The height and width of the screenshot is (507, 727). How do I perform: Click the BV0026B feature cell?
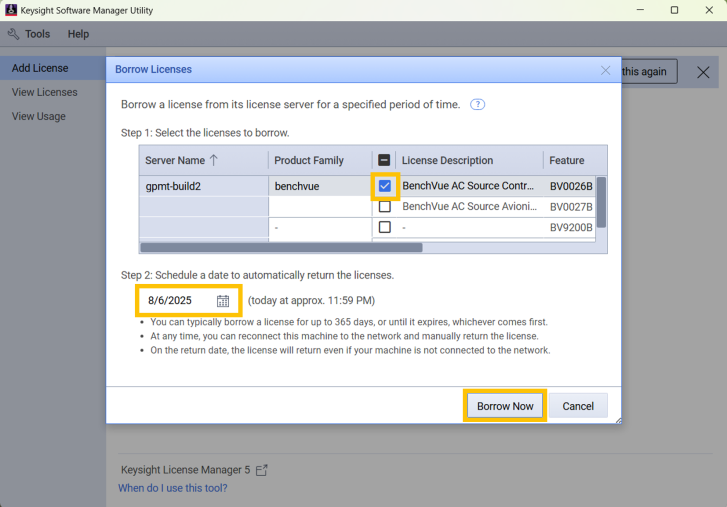(x=571, y=186)
